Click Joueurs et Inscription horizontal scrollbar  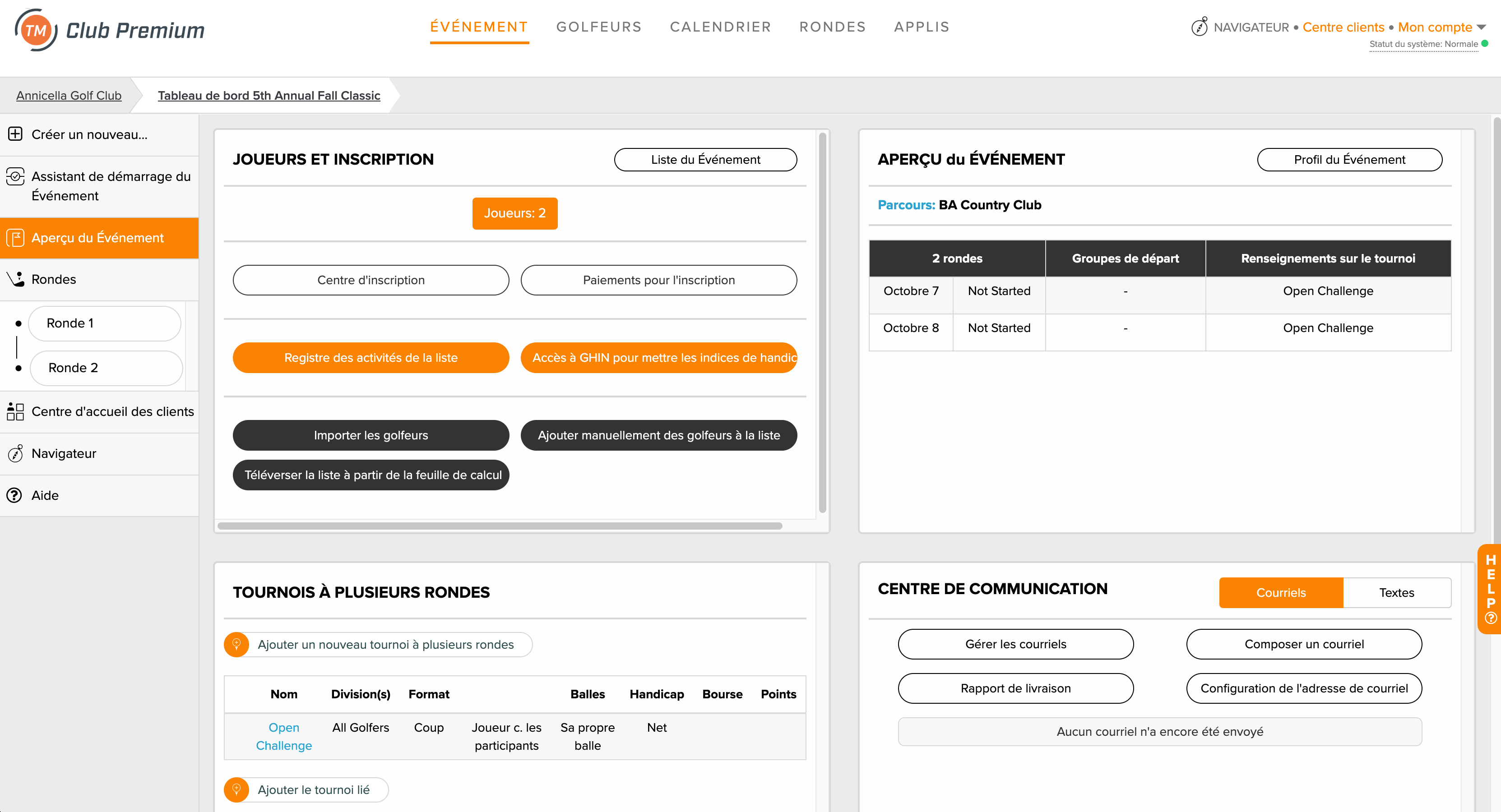pos(500,526)
